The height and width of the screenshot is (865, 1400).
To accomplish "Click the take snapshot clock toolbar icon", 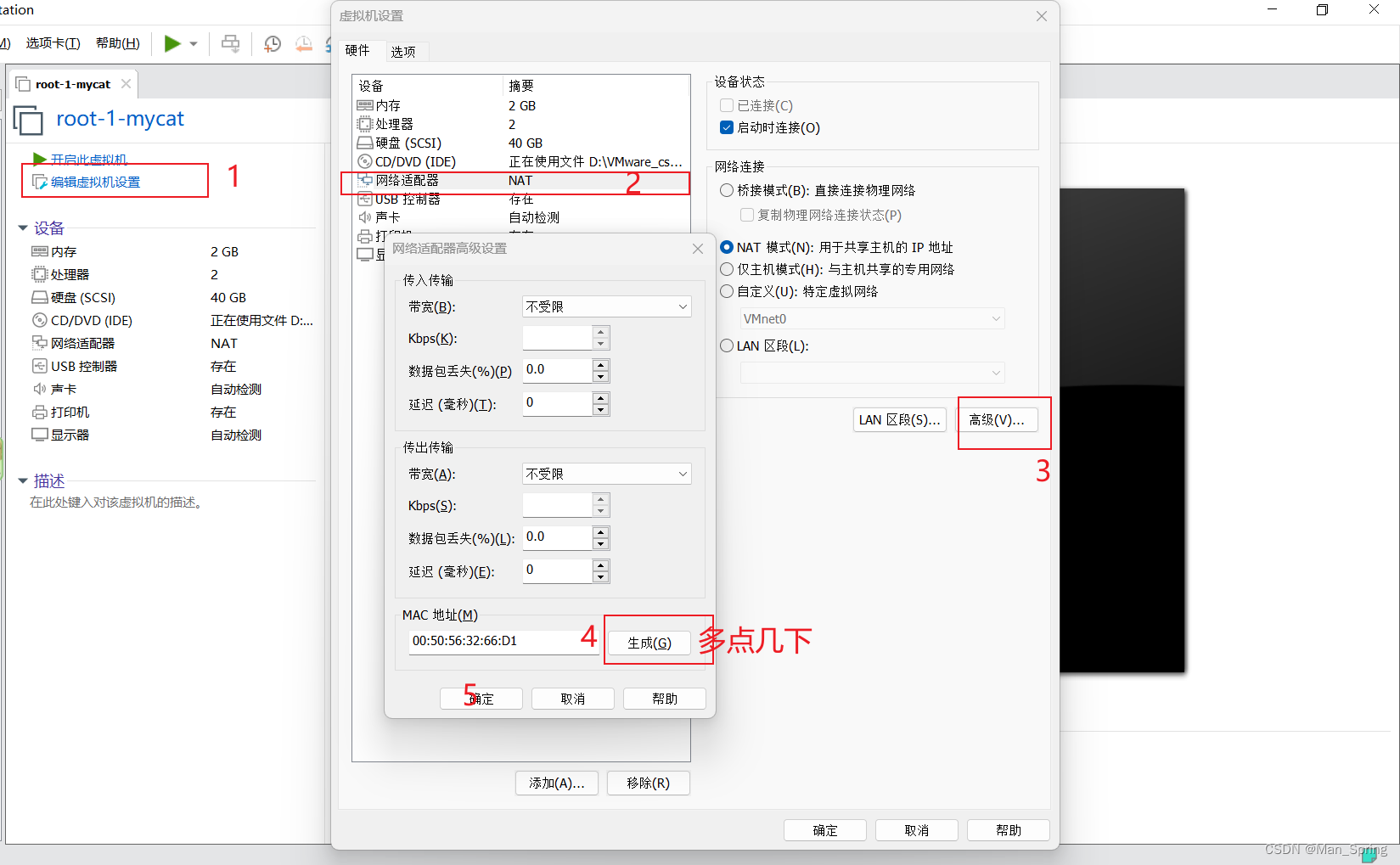I will 272,43.
